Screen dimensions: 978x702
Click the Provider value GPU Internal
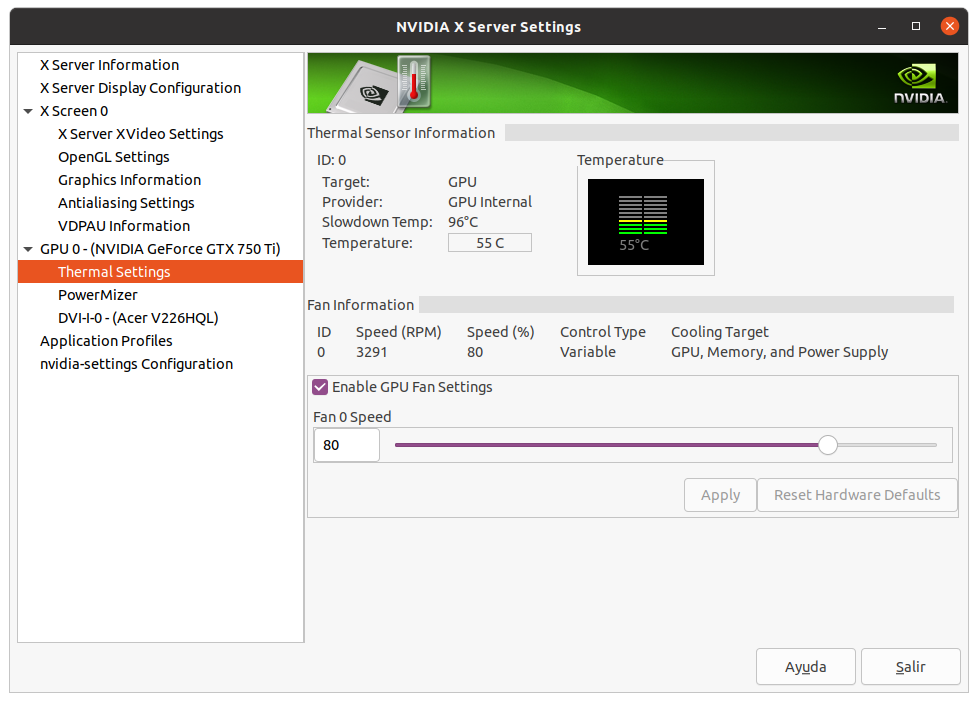coord(490,202)
